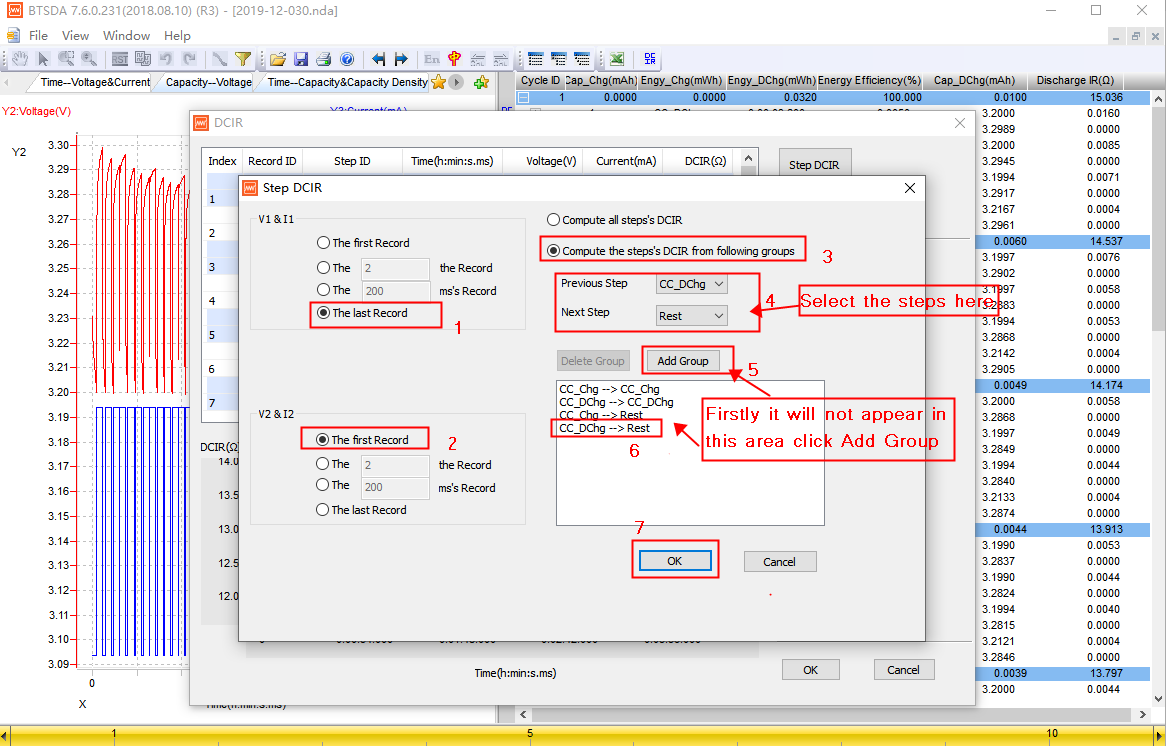Save with the floppy disk icon
Viewport: 1166px width, 746px height.
click(x=301, y=59)
